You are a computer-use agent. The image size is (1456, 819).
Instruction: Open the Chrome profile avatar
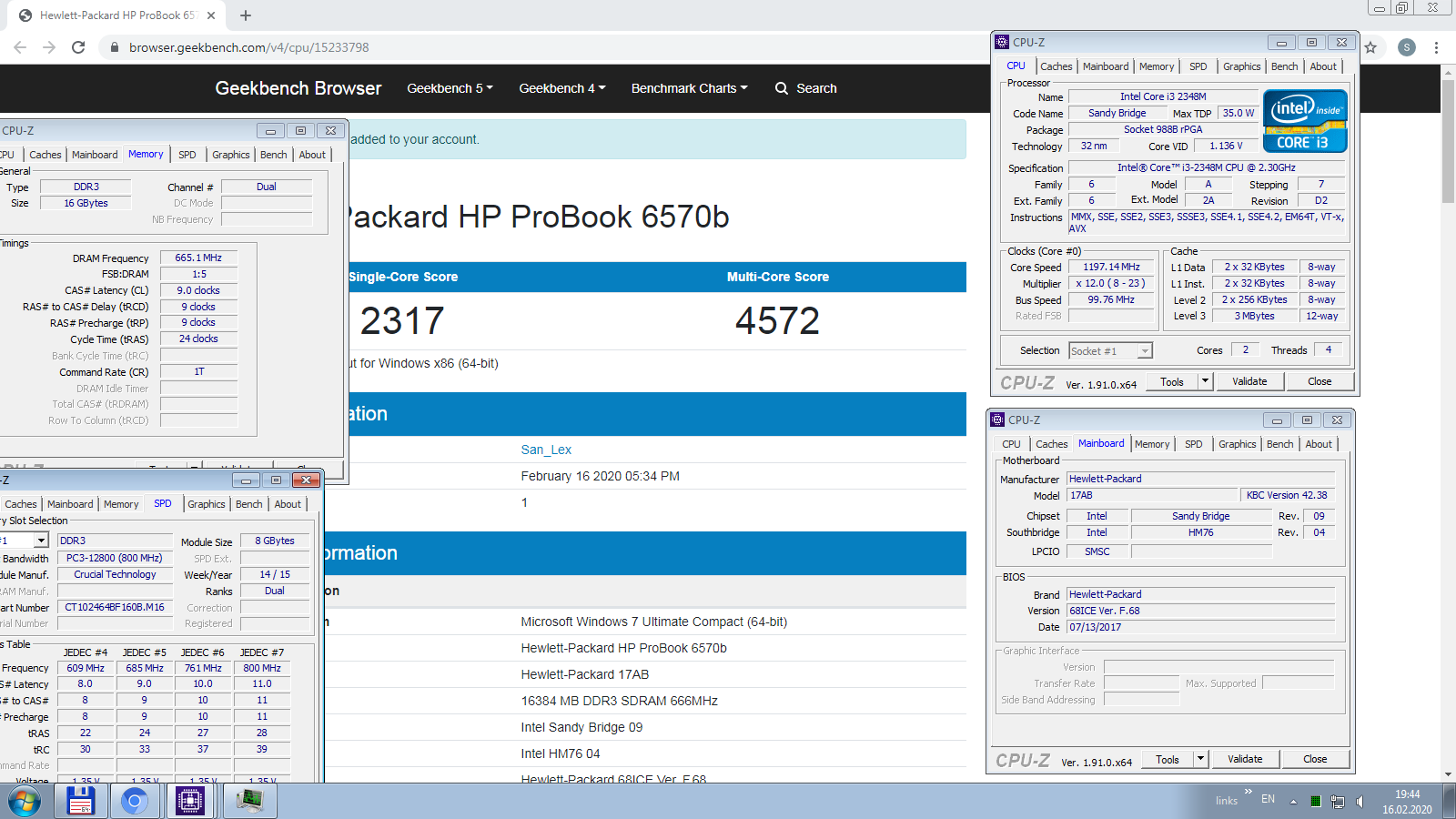[1407, 47]
